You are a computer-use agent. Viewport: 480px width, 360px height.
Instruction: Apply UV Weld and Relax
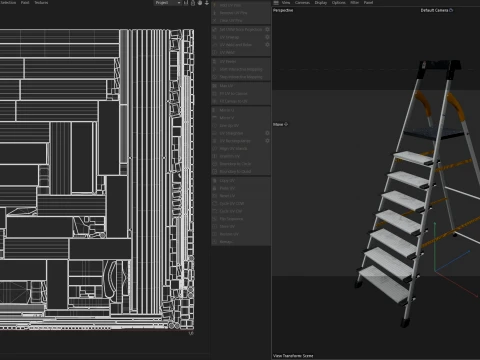[237, 45]
